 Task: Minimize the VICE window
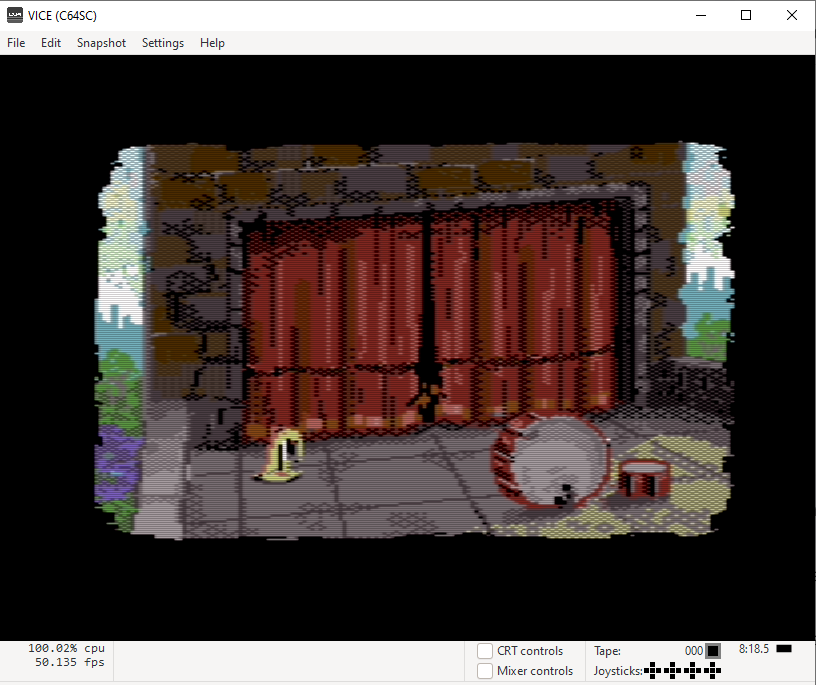point(701,16)
